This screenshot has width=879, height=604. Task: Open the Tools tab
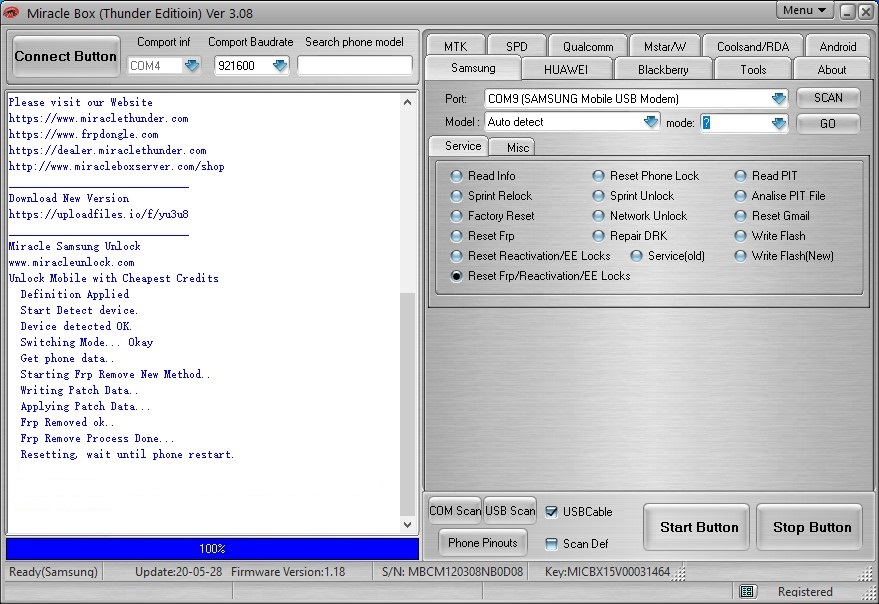pos(753,70)
